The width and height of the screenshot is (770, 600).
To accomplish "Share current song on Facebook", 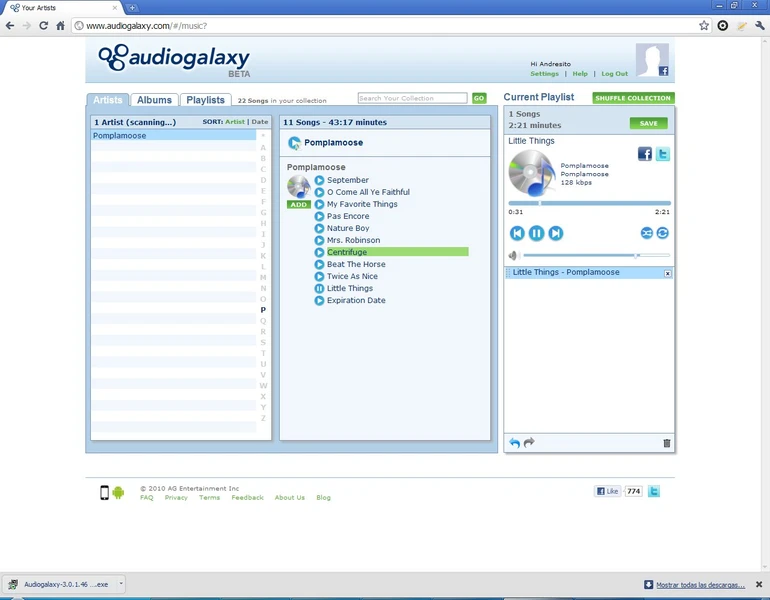I will point(645,154).
